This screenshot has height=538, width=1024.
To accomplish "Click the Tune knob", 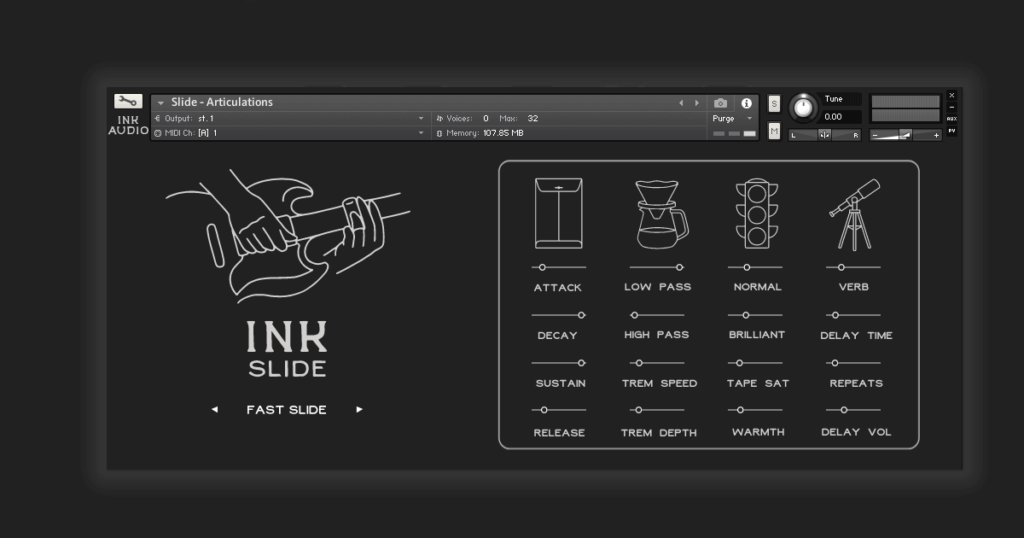I will [x=803, y=108].
